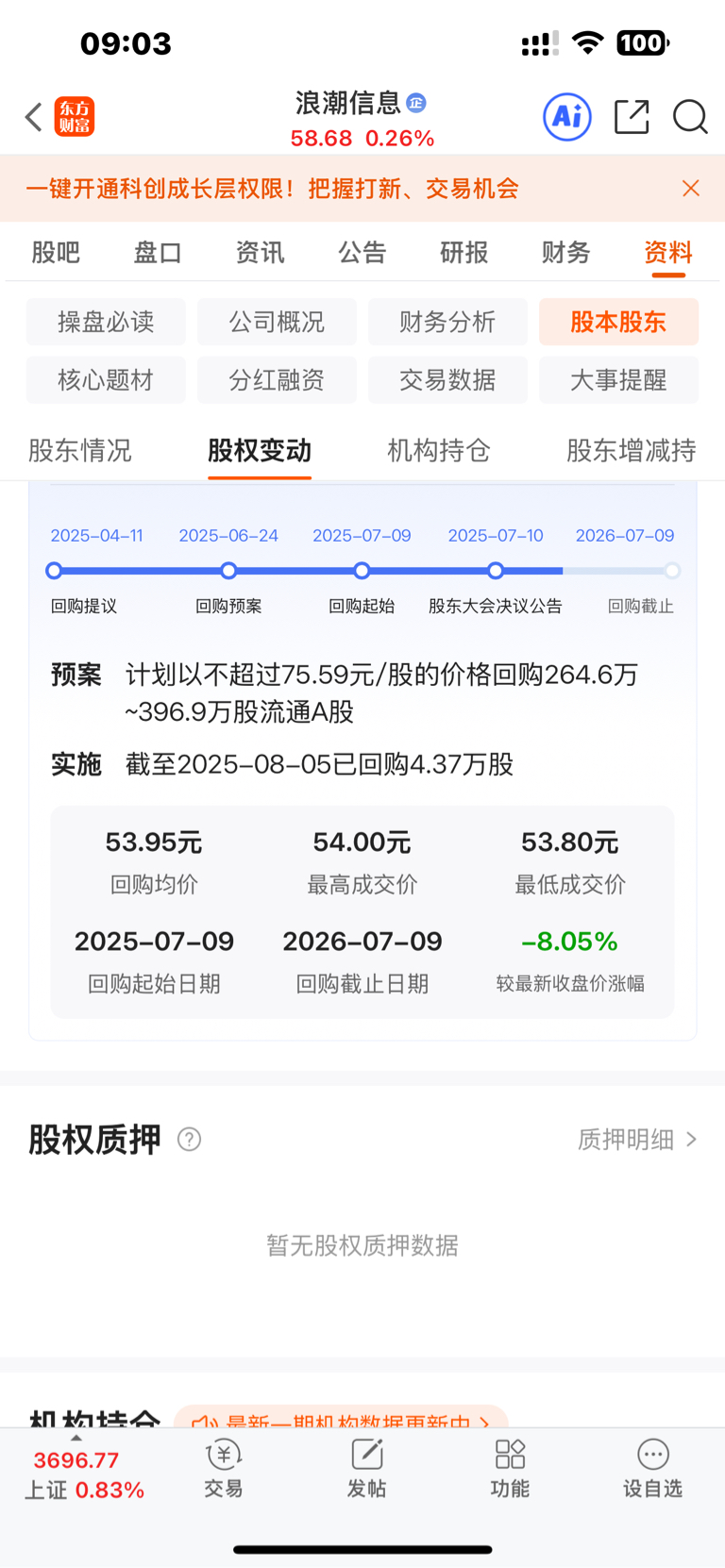Switch to 股东情况 sub-tab
This screenshot has height=1568, width=725.
pyautogui.click(x=80, y=450)
